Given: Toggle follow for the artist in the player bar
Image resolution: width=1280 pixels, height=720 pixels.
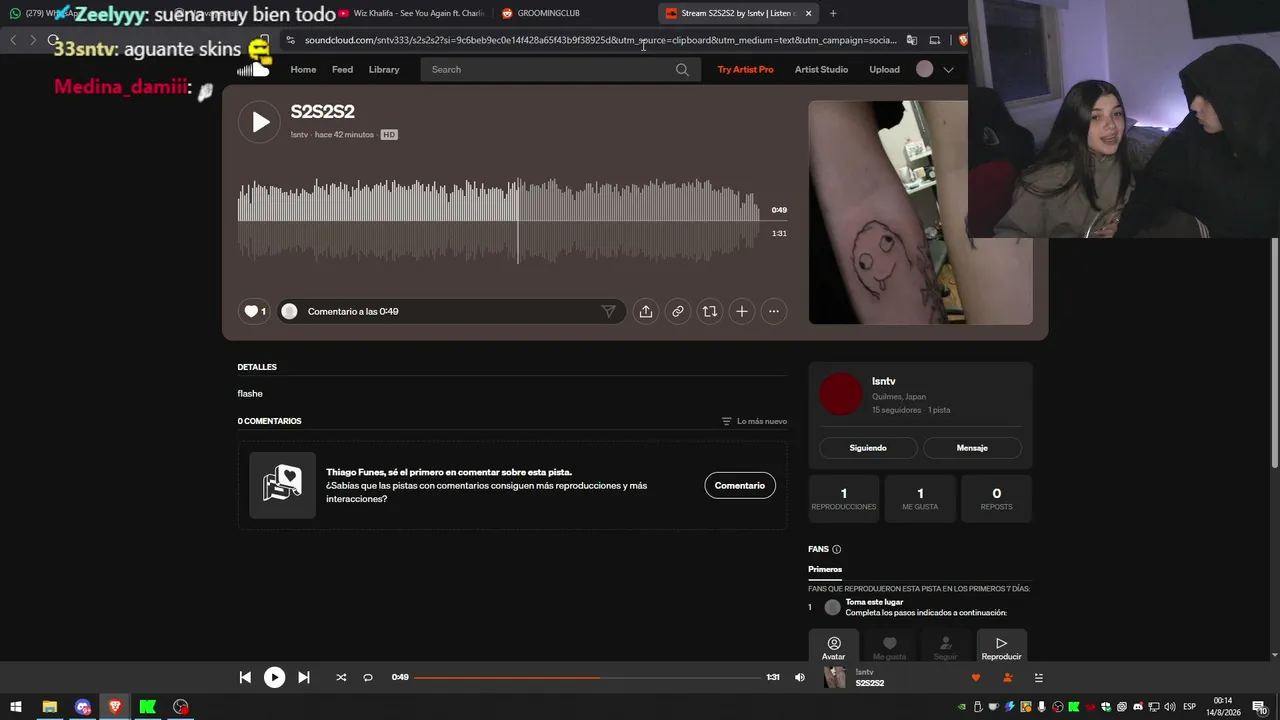Looking at the screenshot, I should [1007, 677].
